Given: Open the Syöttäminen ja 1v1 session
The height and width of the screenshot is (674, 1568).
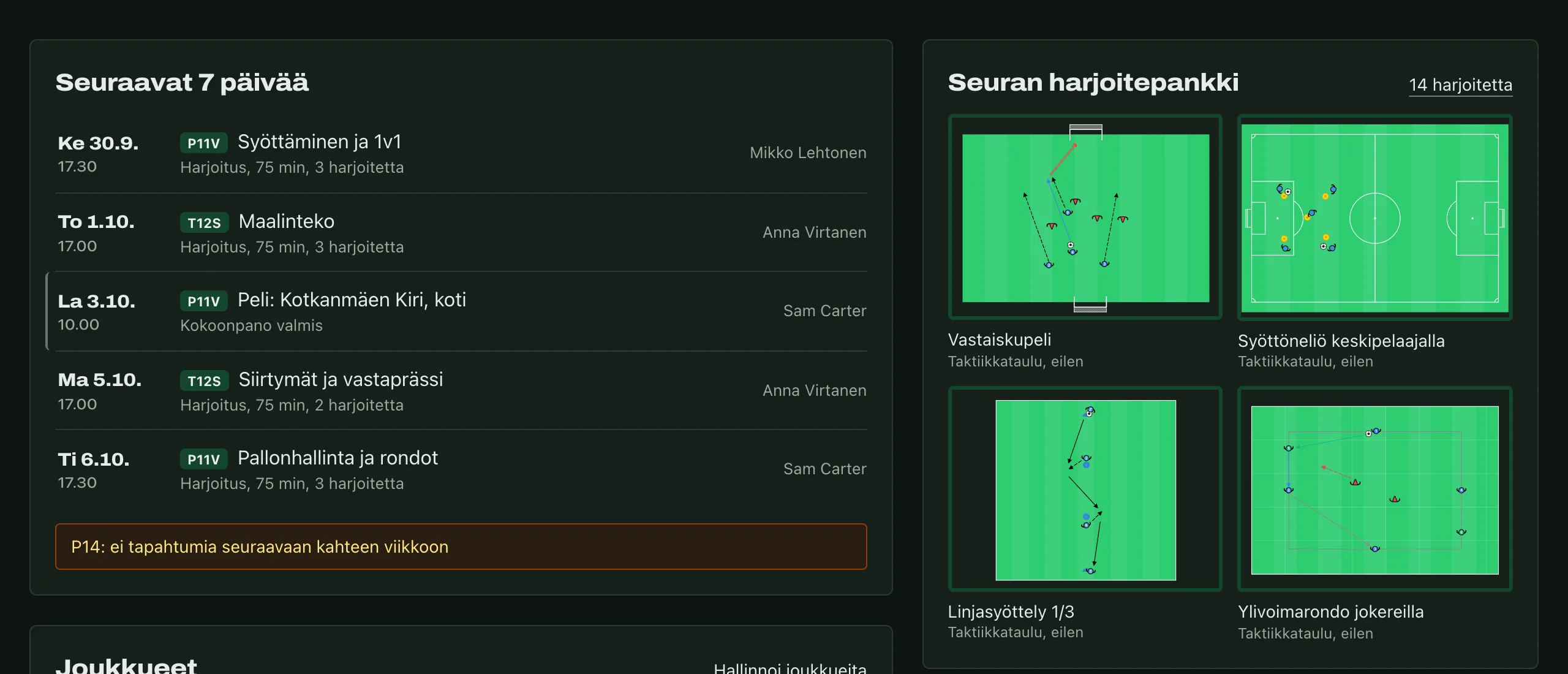Looking at the screenshot, I should (461, 154).
